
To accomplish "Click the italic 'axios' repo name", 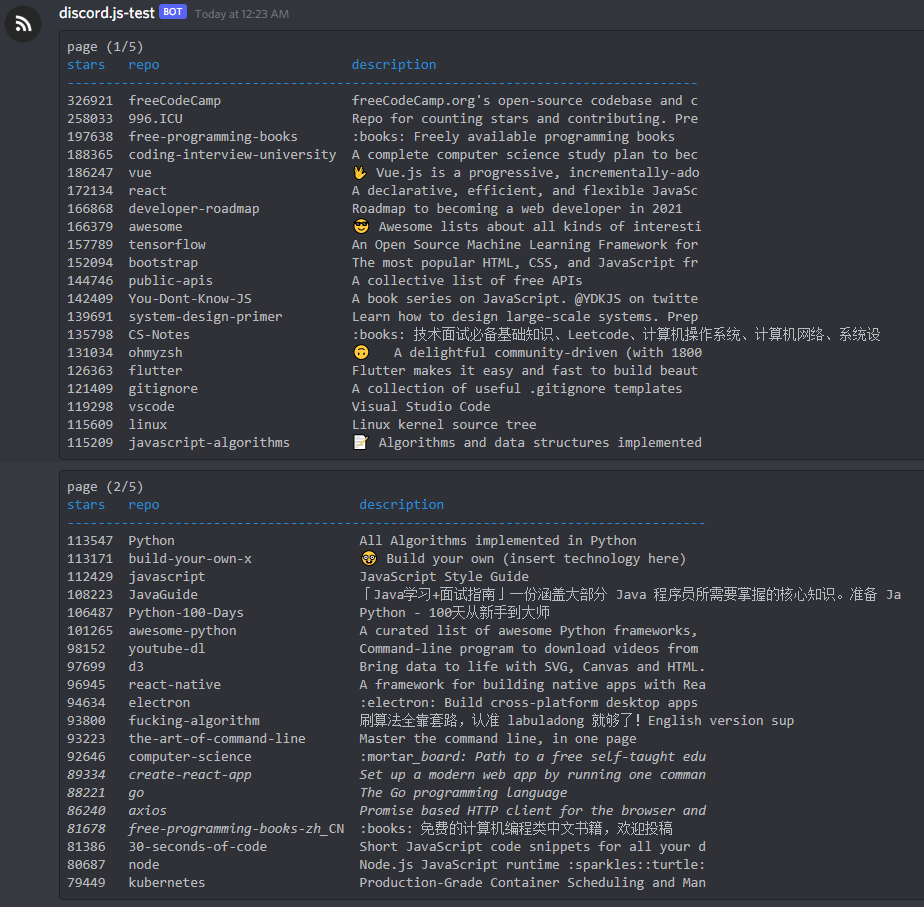I will click(x=147, y=811).
